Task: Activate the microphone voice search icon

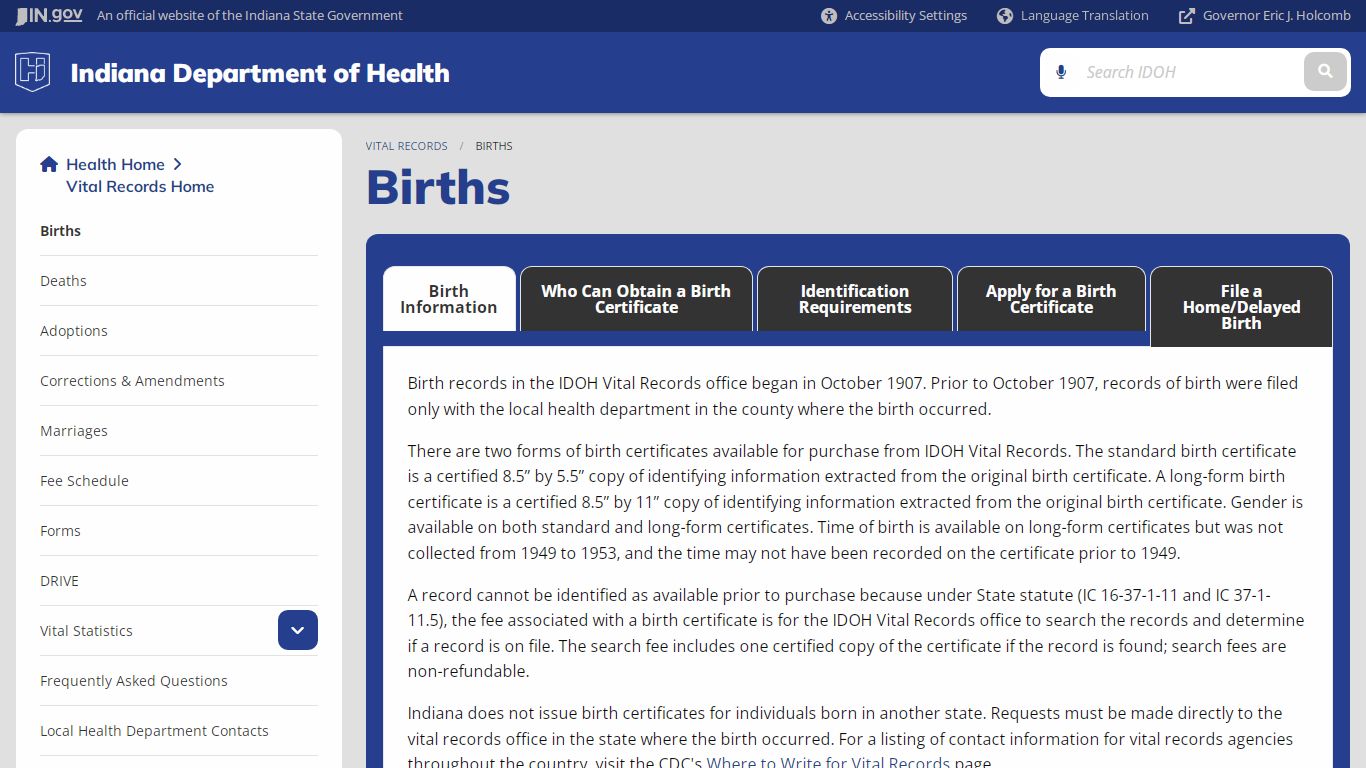Action: (1062, 72)
